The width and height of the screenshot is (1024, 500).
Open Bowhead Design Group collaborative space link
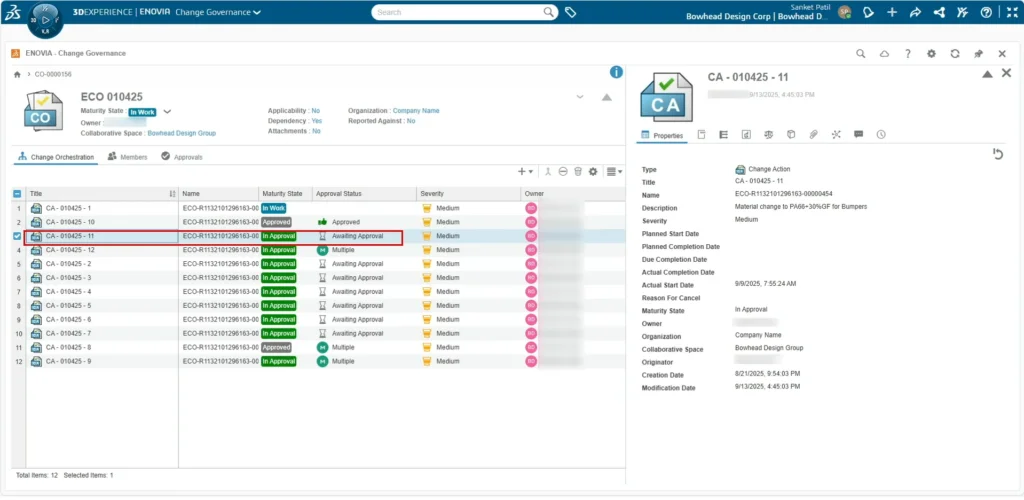(x=182, y=133)
